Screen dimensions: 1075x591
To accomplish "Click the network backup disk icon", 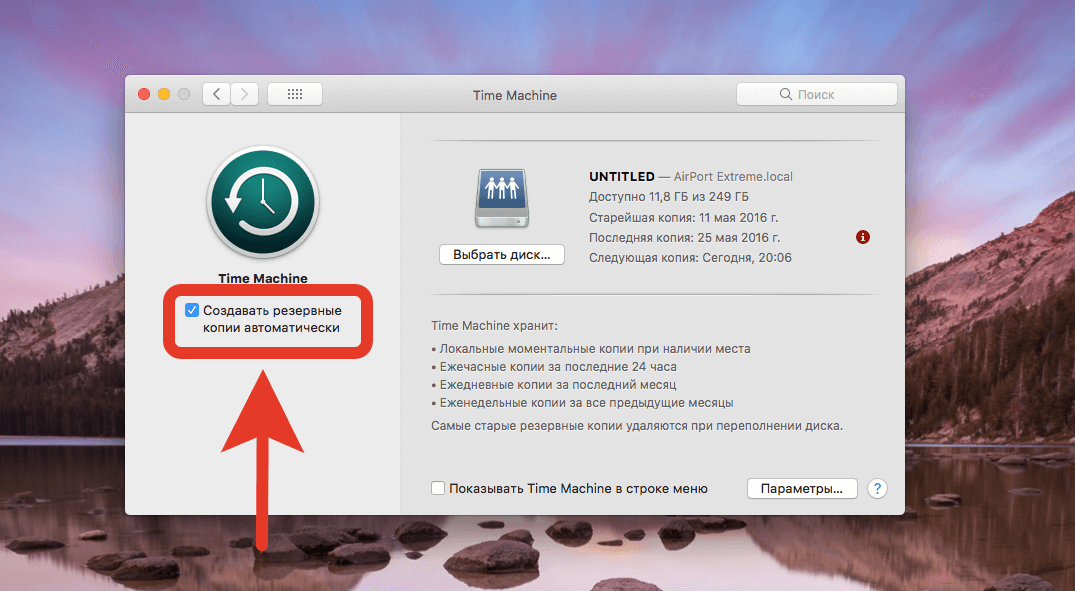I will pyautogui.click(x=501, y=199).
